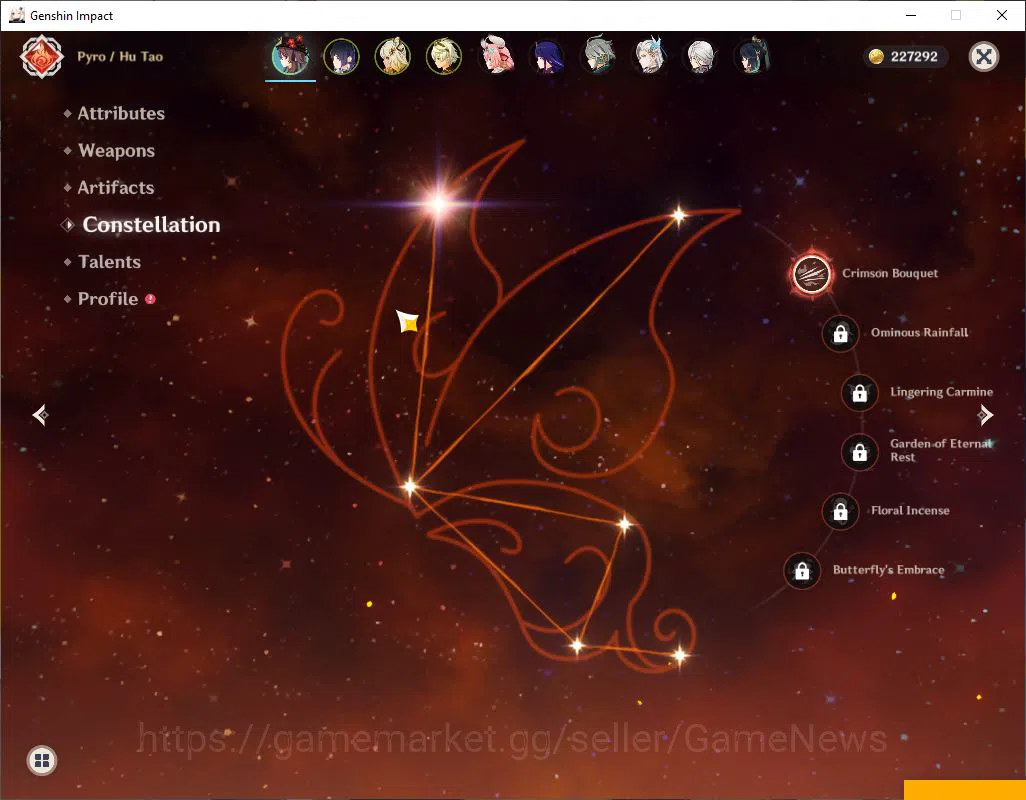Go to next character with right arrow
1026x800 pixels.
(985, 415)
